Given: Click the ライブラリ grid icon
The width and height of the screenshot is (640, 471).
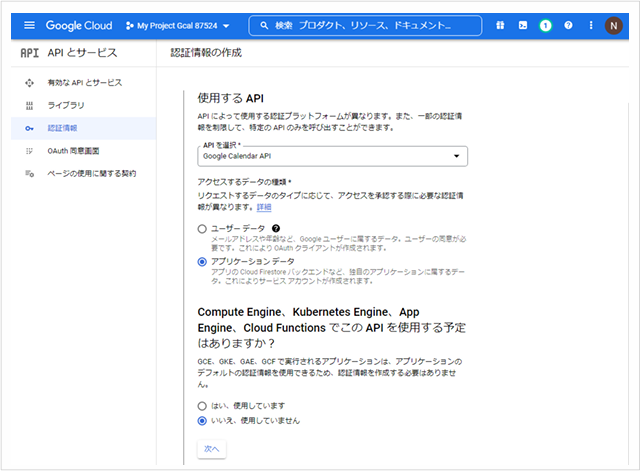Looking at the screenshot, I should pyautogui.click(x=29, y=106).
